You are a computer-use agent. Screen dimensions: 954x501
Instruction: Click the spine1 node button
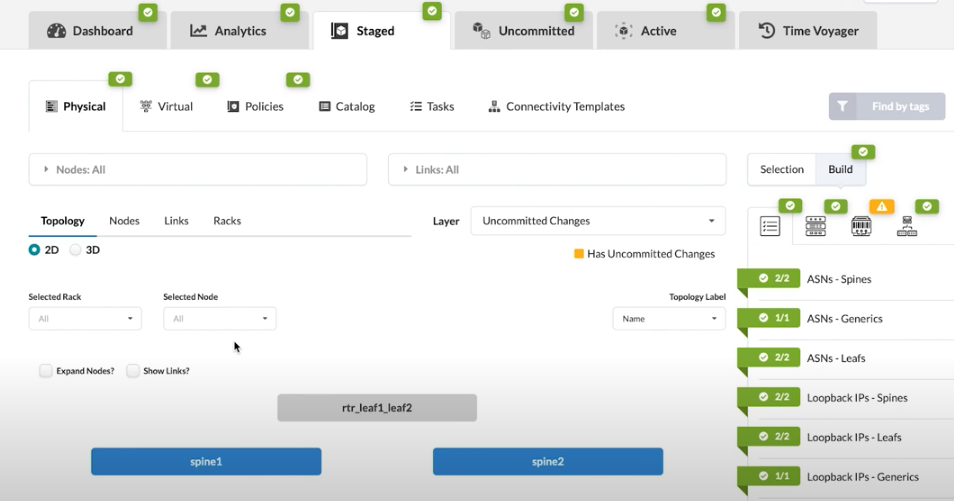tap(206, 462)
